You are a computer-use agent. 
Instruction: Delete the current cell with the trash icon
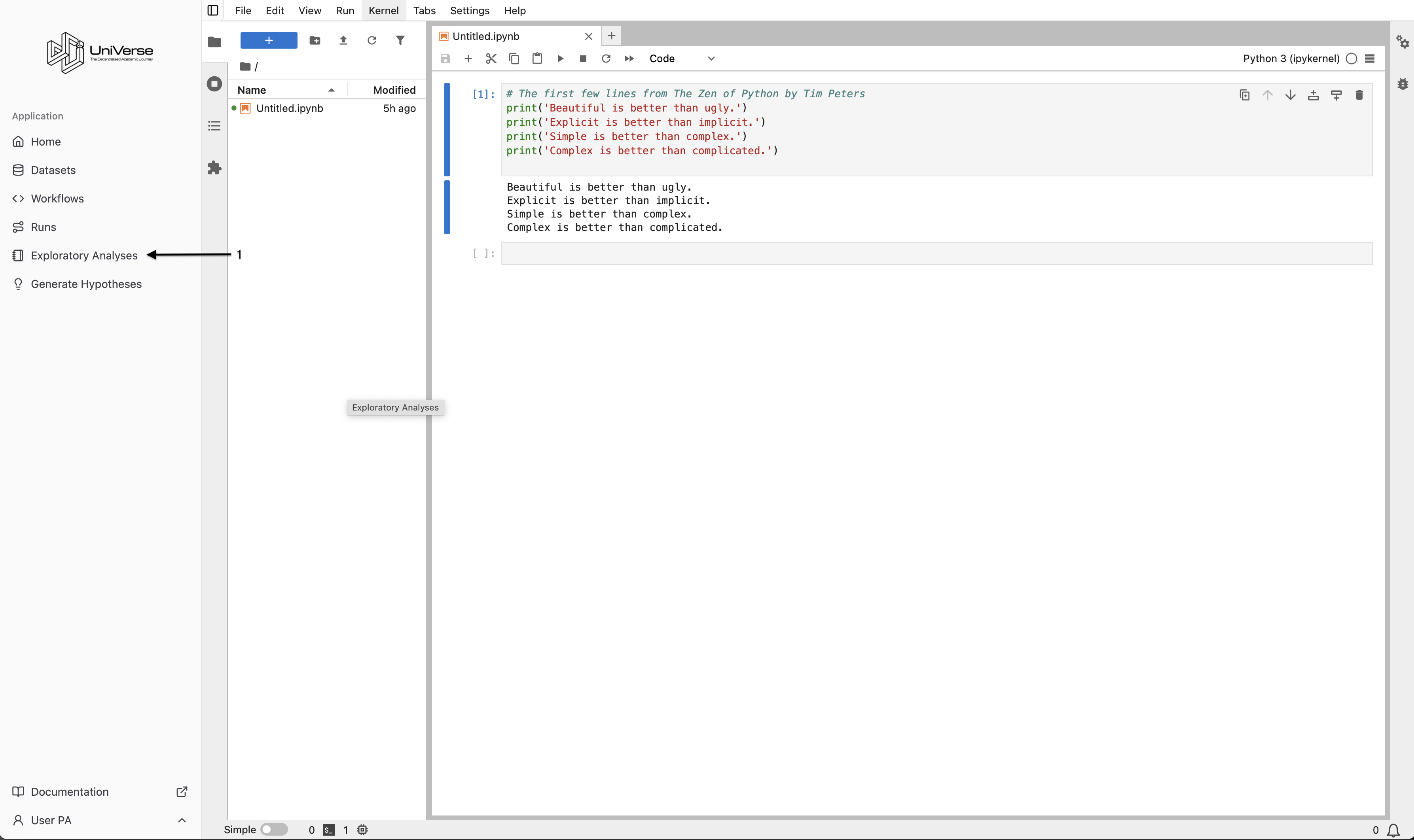coord(1359,95)
